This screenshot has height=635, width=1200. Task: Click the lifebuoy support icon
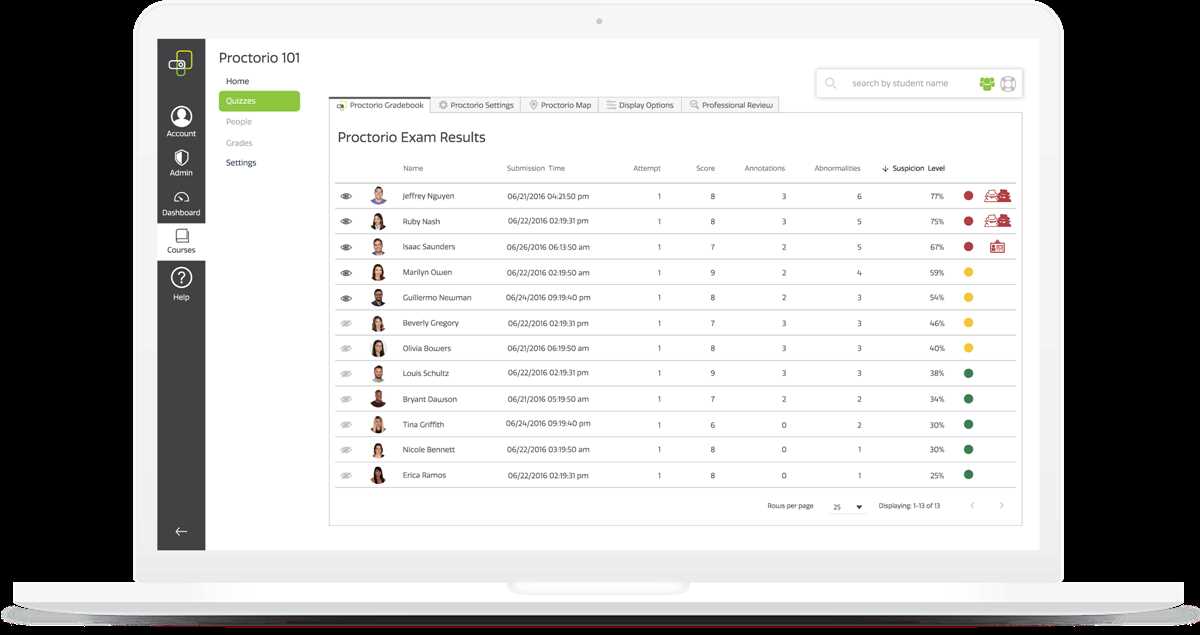coord(1007,83)
